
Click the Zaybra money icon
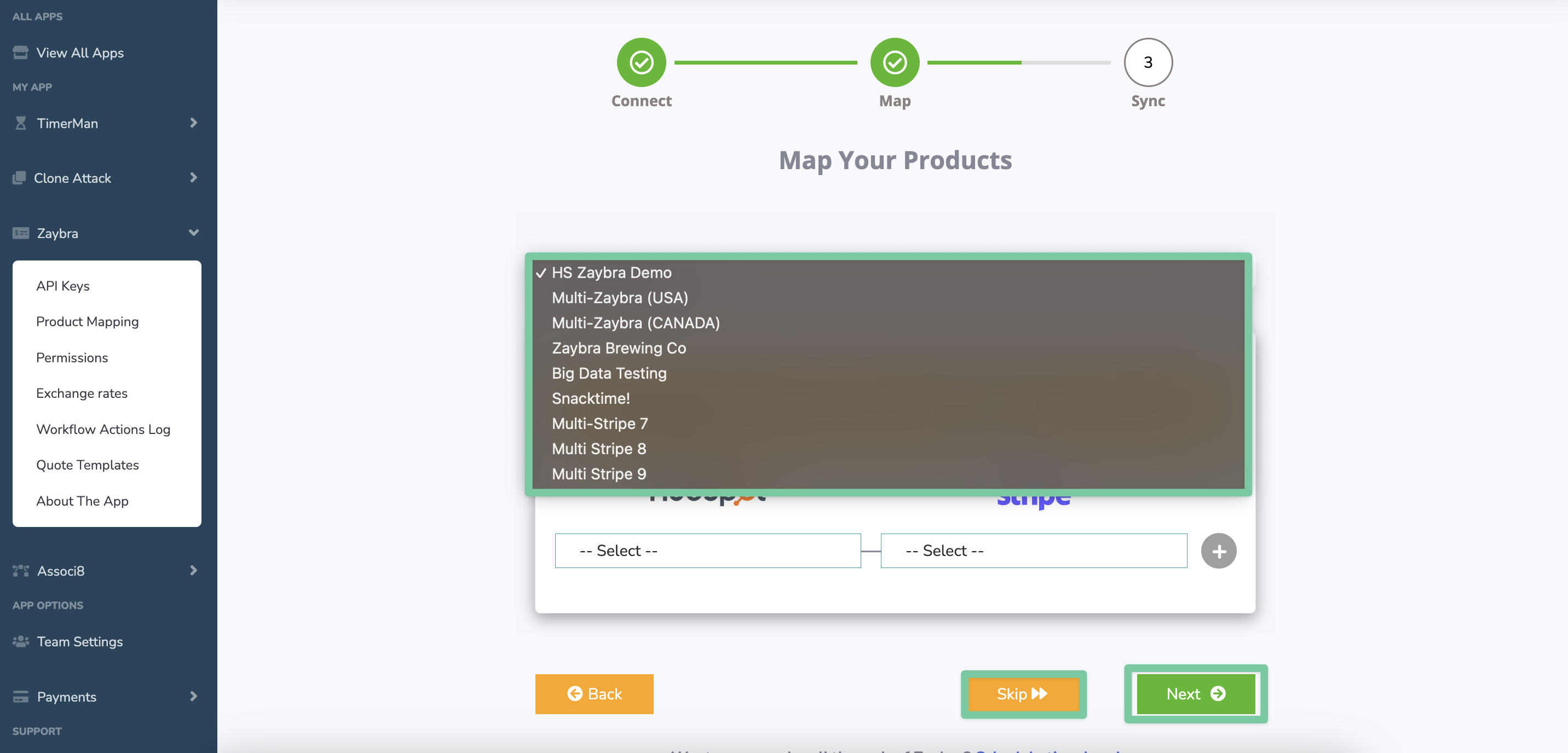click(x=21, y=233)
